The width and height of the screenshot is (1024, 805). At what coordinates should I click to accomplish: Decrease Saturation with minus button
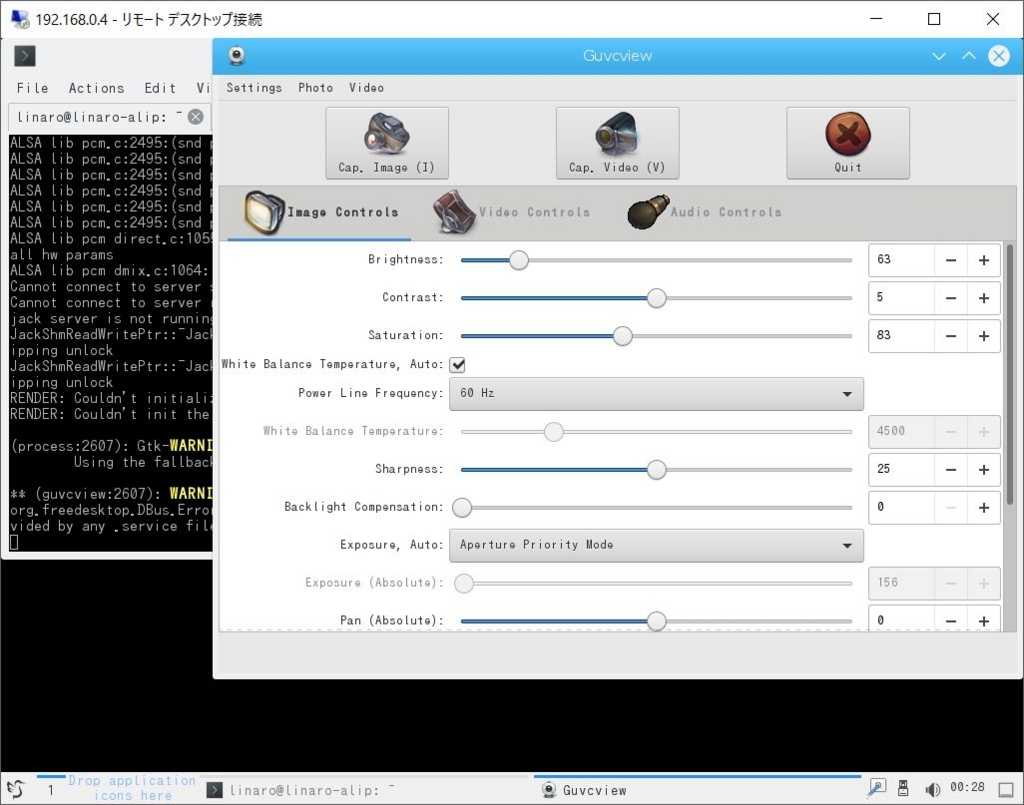point(951,336)
